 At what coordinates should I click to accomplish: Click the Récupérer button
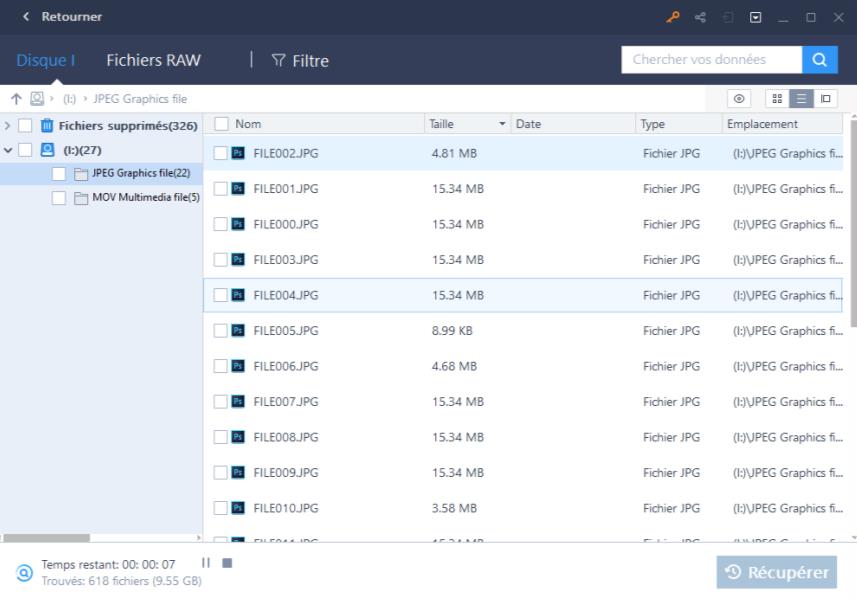(x=777, y=572)
